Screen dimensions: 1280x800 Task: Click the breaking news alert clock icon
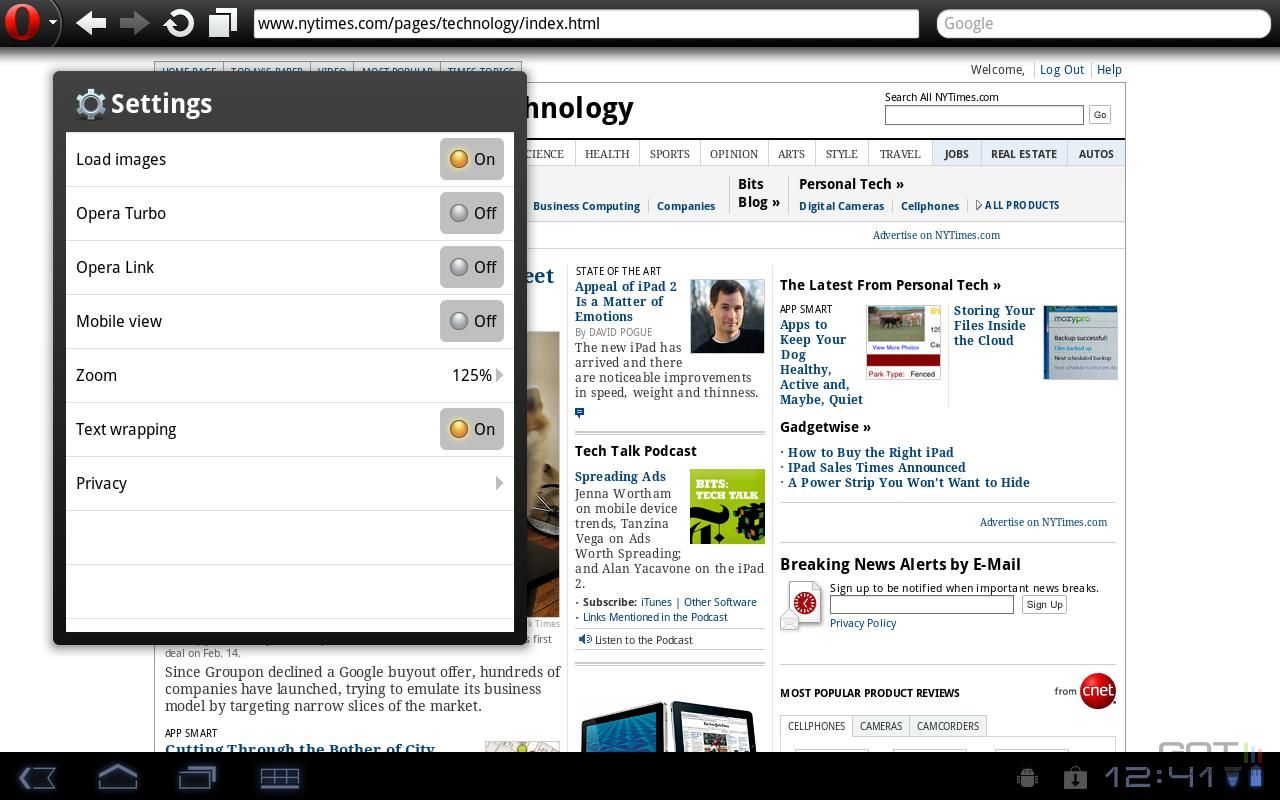[803, 604]
